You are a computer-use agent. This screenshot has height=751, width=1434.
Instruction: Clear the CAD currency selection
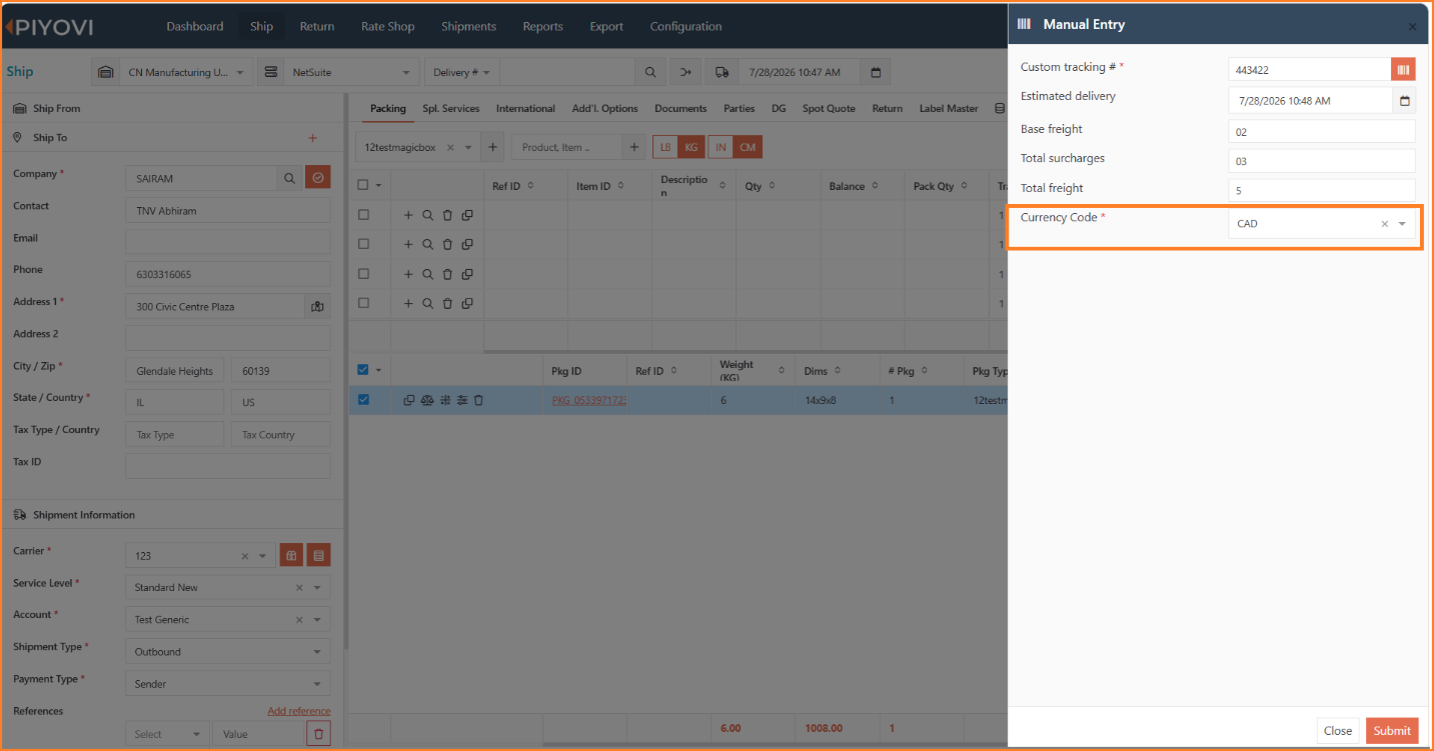tap(1385, 224)
